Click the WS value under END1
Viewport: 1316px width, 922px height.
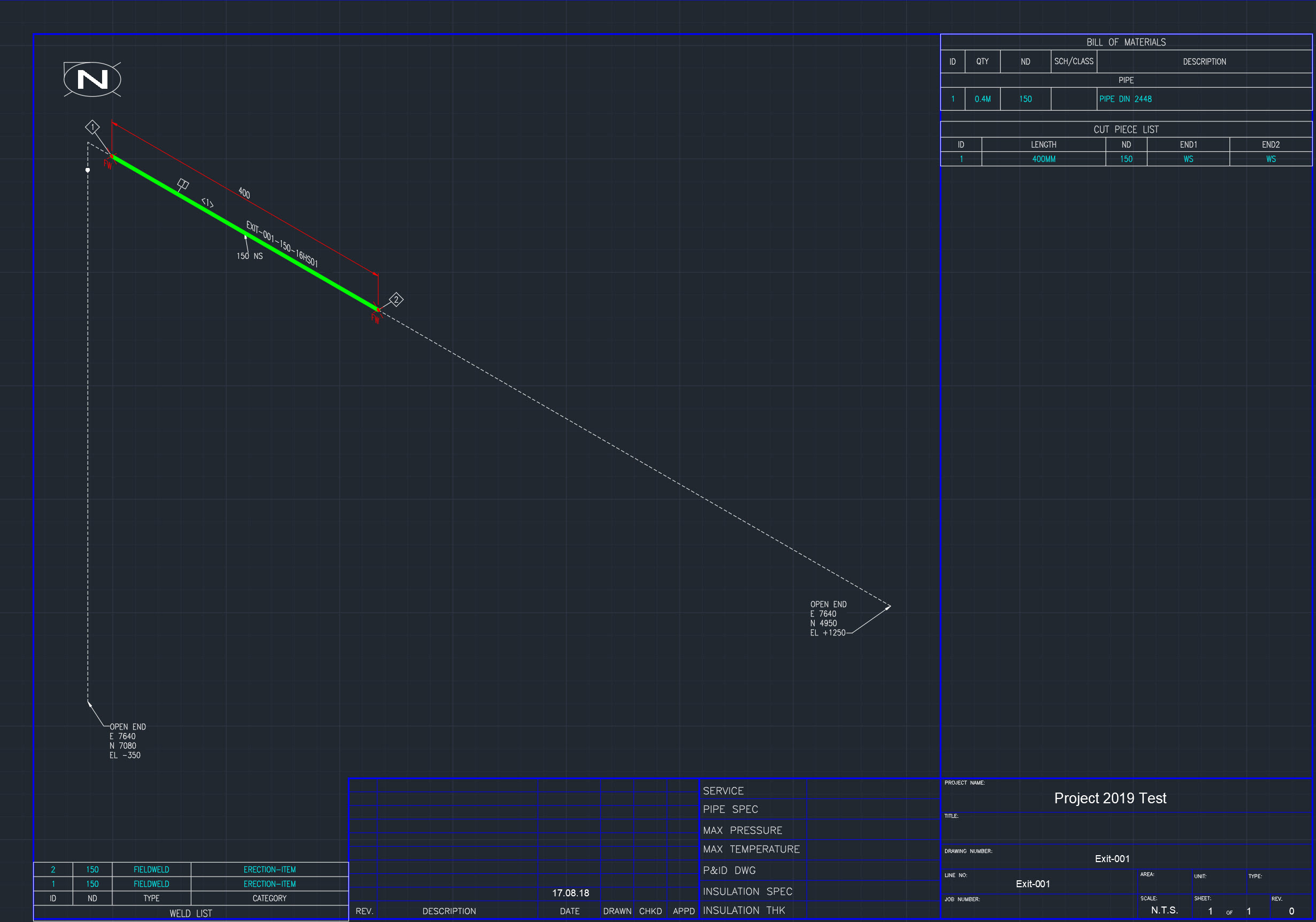pyautogui.click(x=1188, y=159)
